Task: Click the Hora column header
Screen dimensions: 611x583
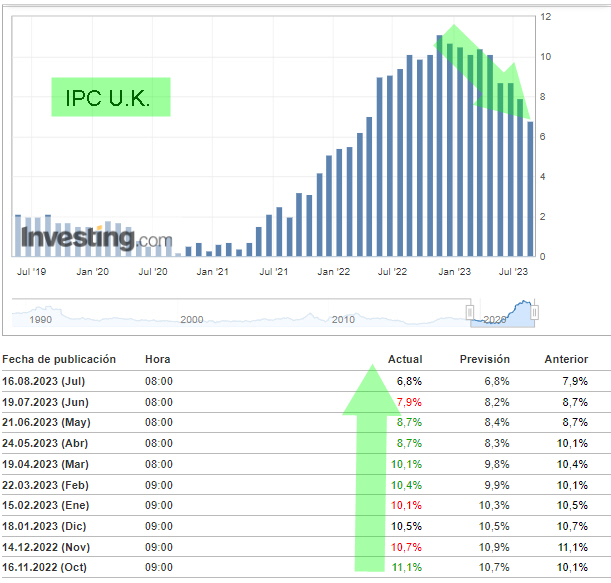Action: click(x=157, y=359)
